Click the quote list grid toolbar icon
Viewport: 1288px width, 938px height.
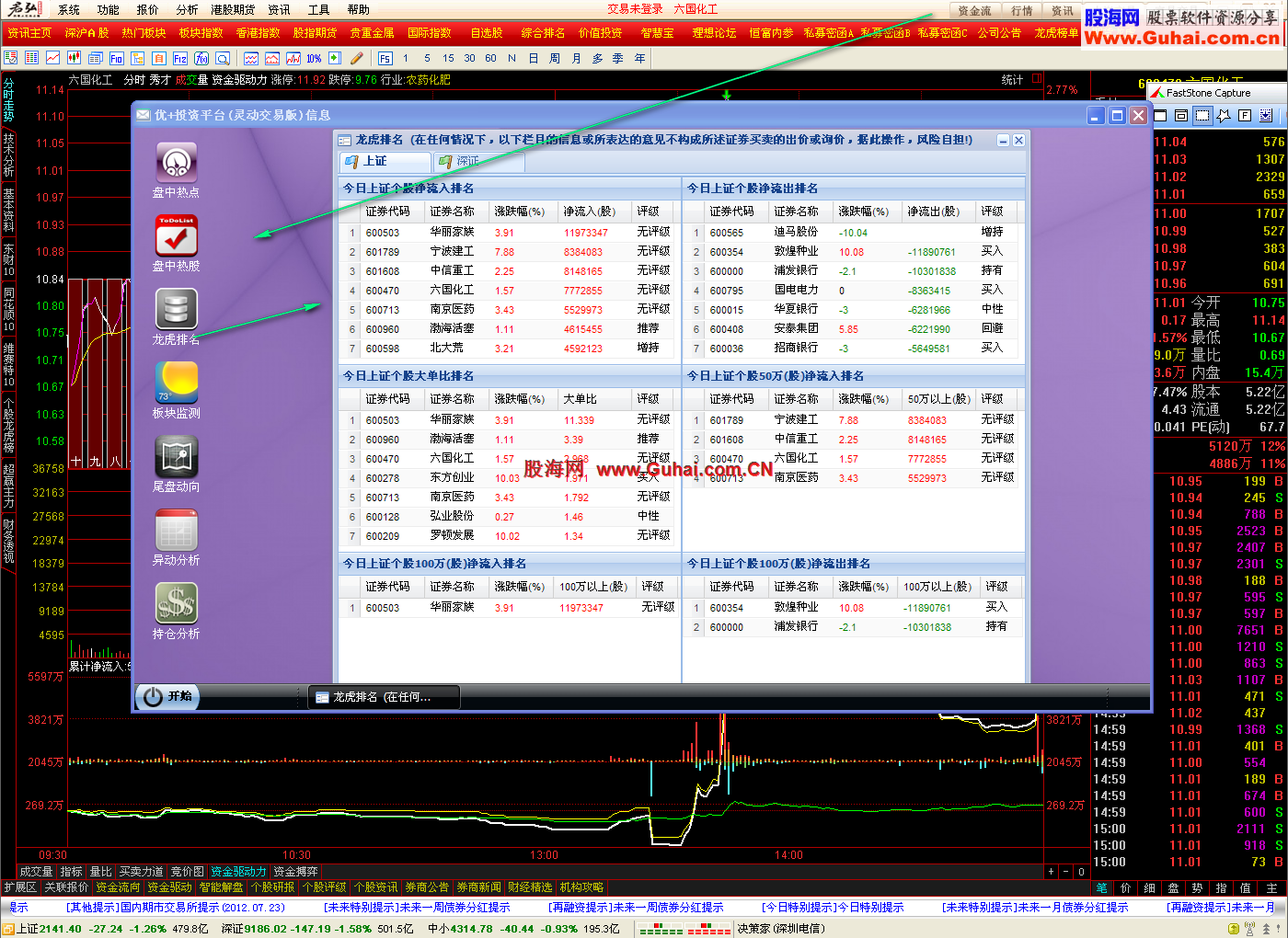point(31,58)
